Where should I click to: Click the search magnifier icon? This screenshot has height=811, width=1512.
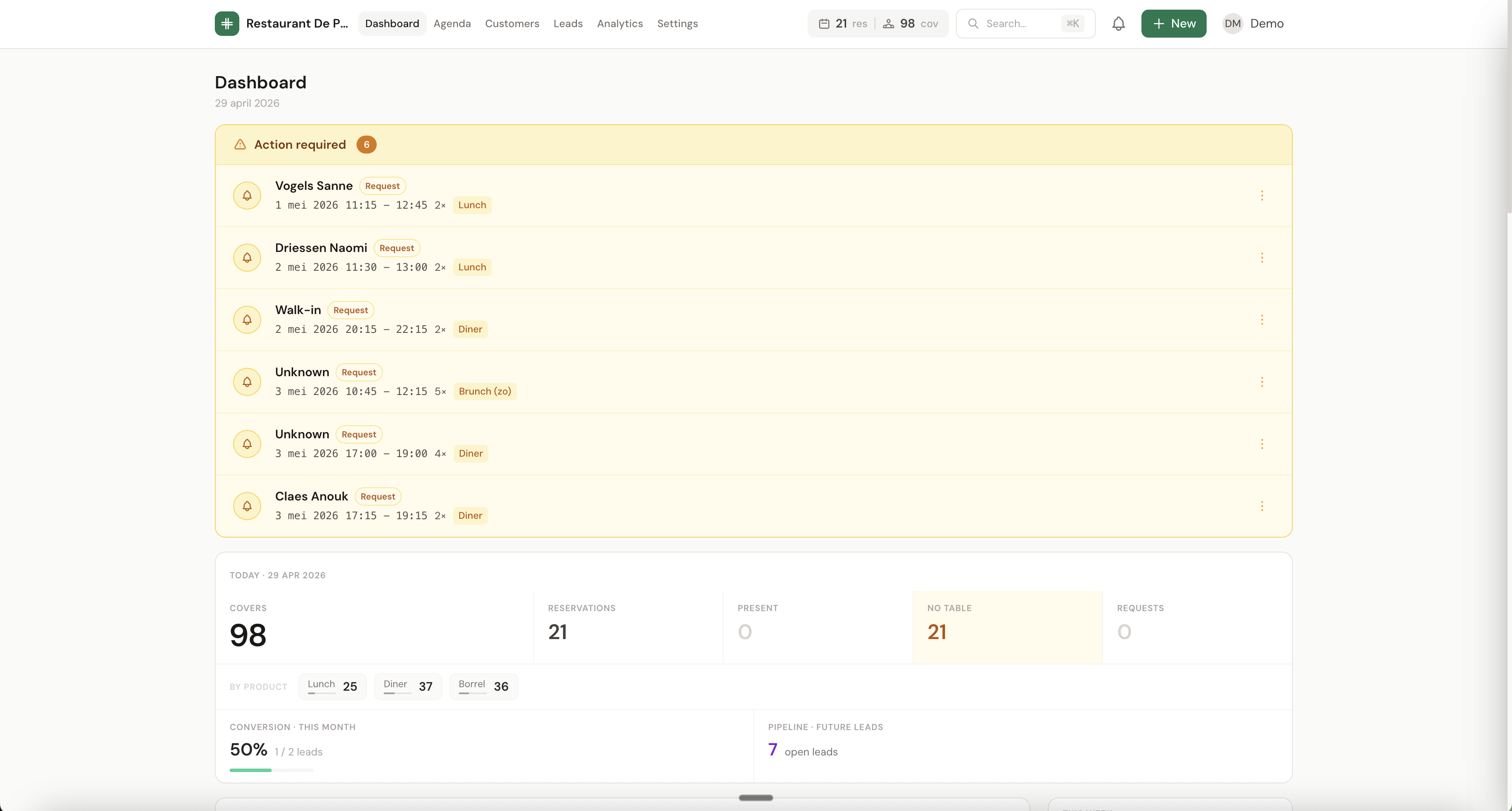click(x=973, y=24)
